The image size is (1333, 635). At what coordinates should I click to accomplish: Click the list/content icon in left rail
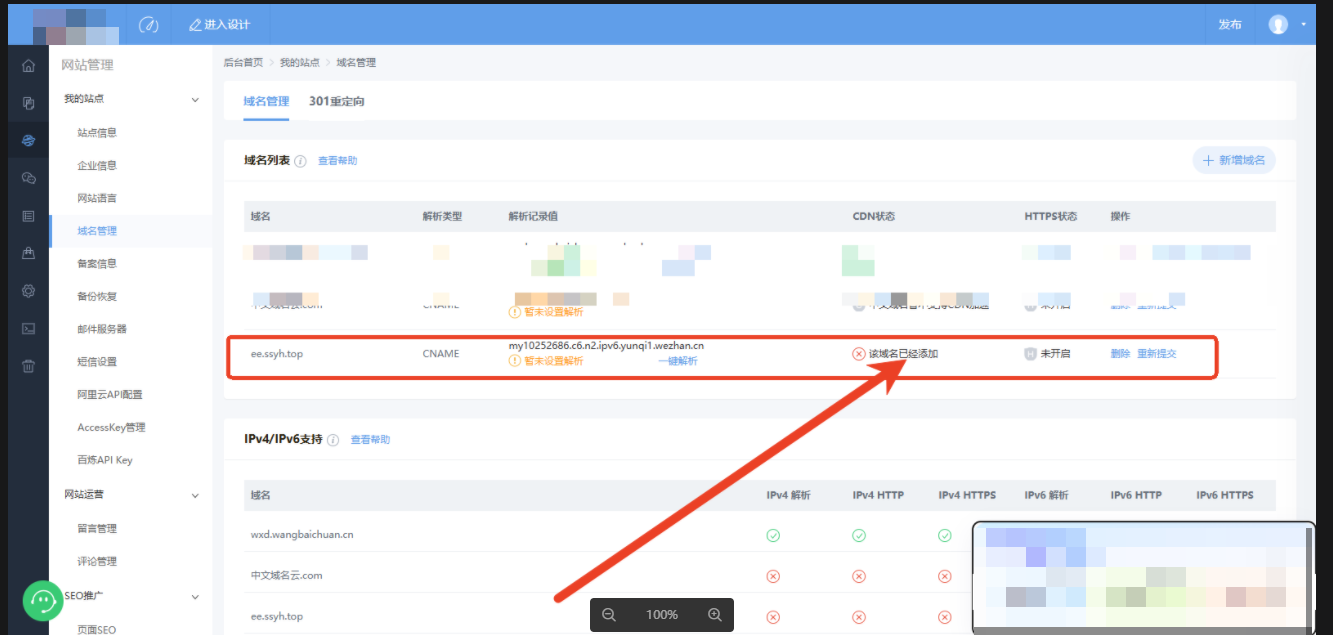point(28,216)
